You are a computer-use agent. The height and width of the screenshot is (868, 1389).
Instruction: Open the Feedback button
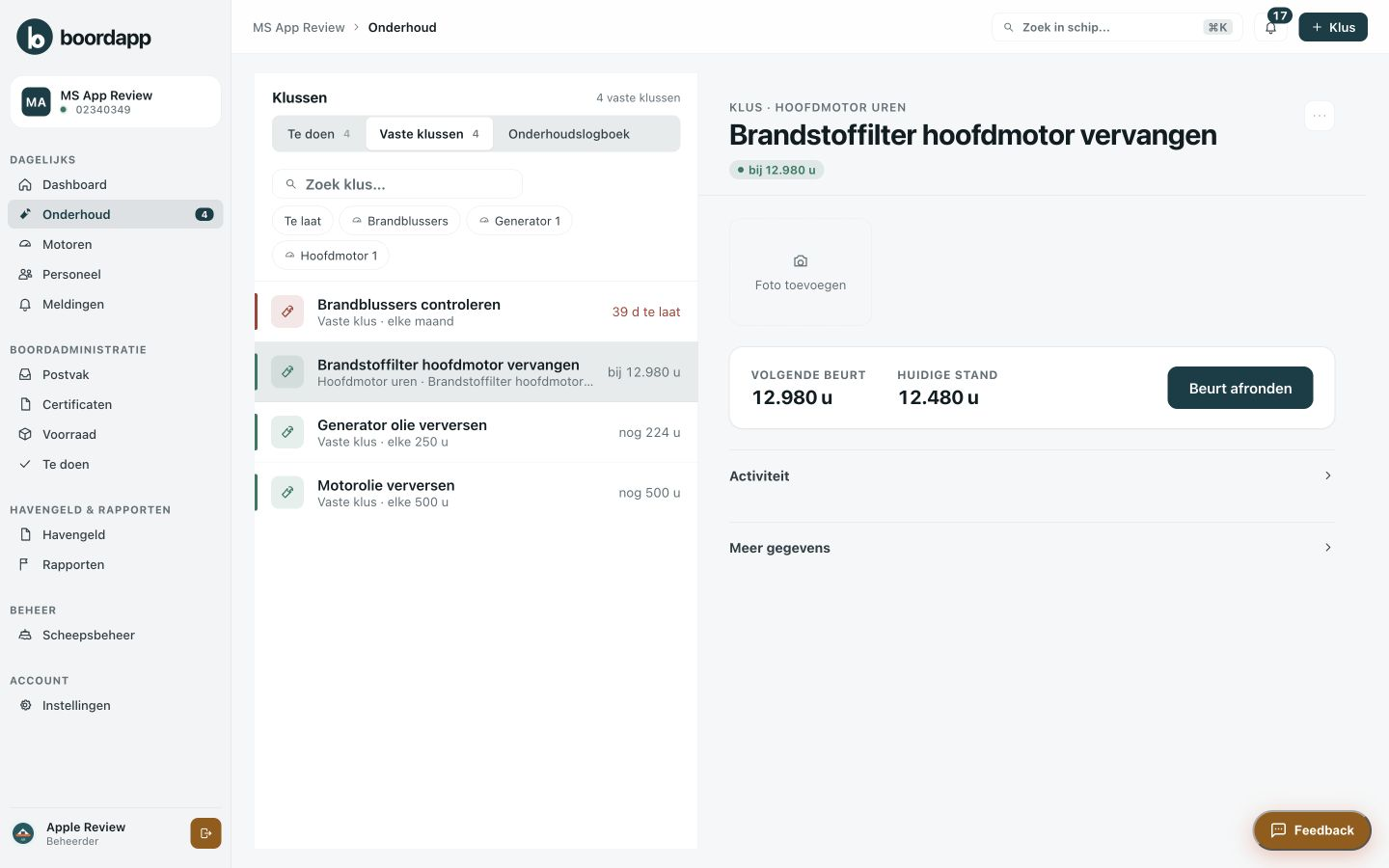click(x=1312, y=830)
